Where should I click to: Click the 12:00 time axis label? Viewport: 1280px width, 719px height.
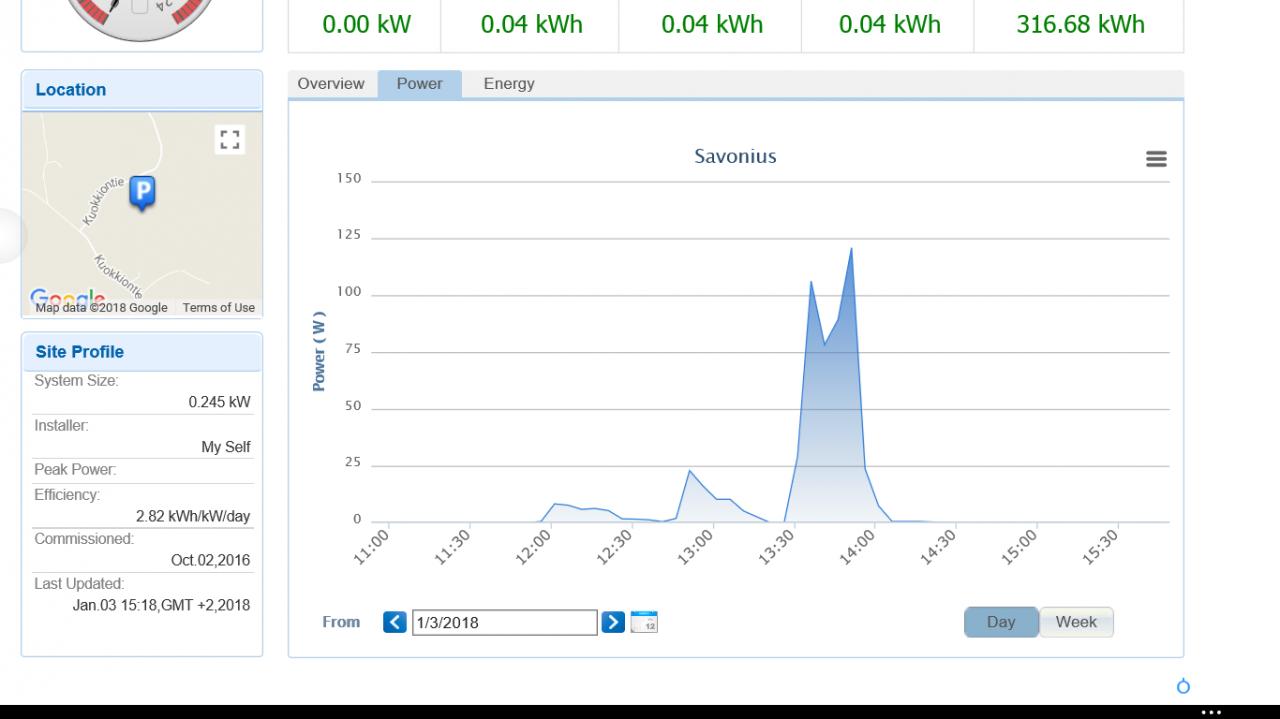pos(532,548)
